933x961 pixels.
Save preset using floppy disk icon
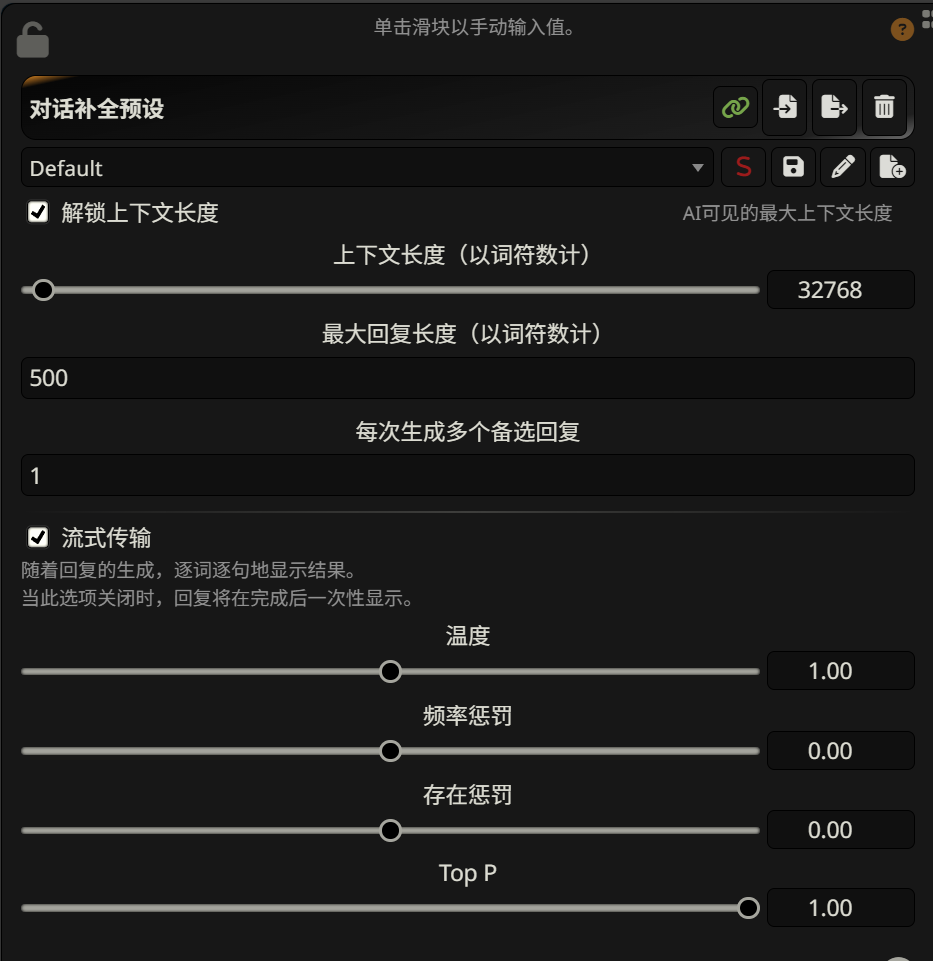tap(793, 168)
